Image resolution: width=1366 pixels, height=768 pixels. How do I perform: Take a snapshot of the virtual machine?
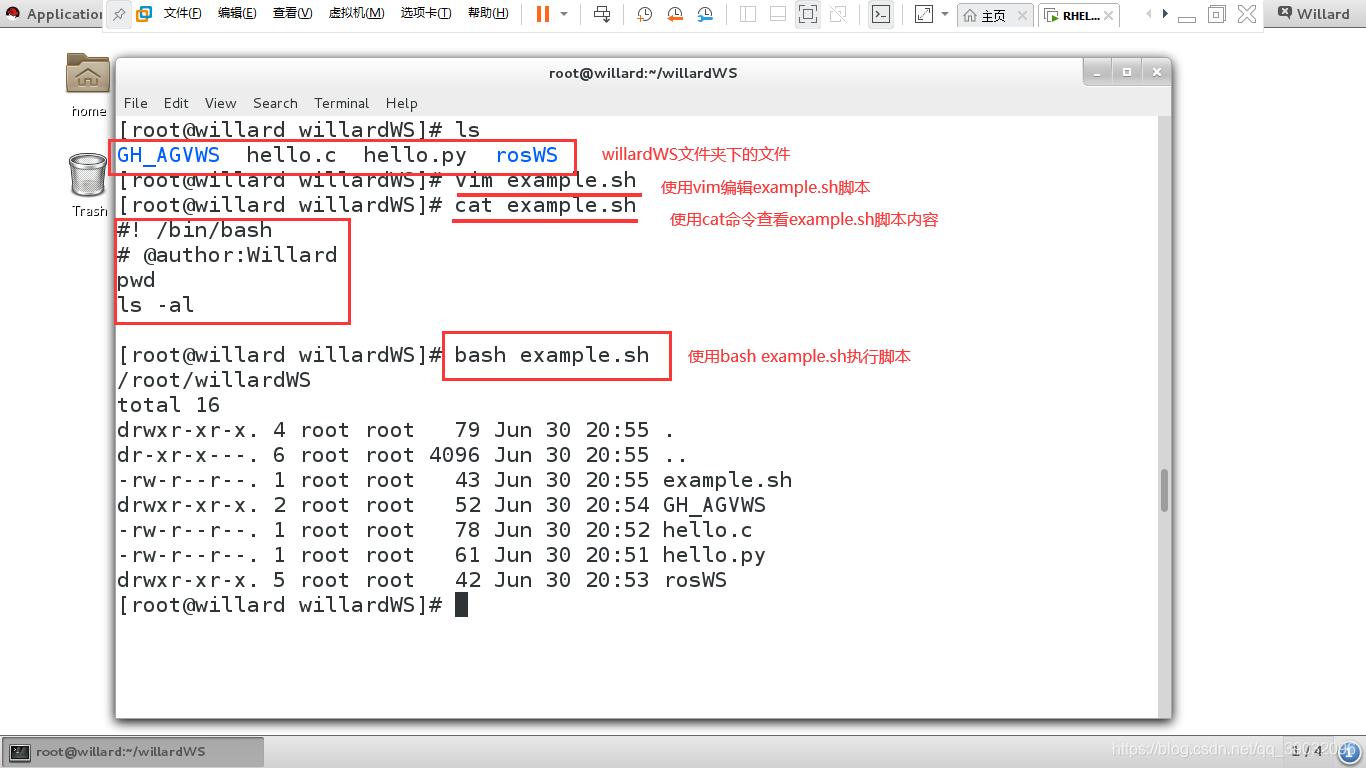(644, 14)
